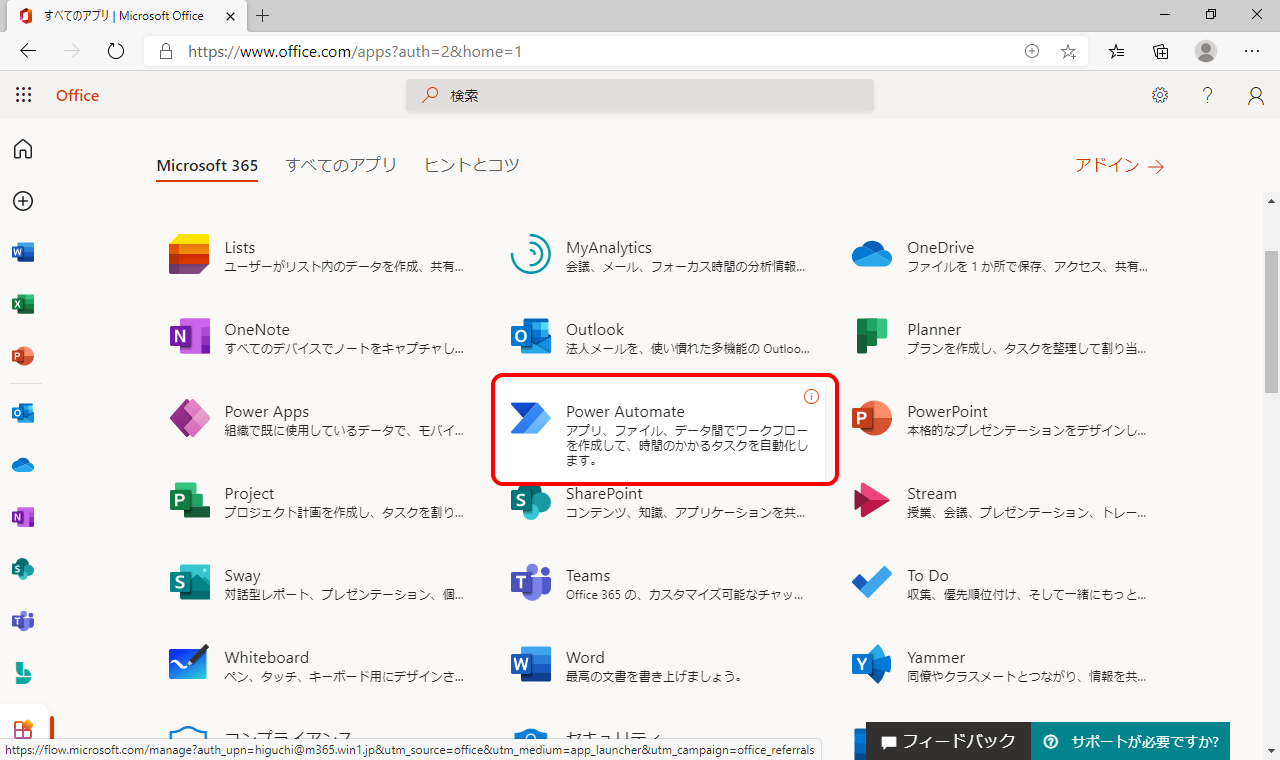Open the Yammer app icon
Viewport: 1280px width, 760px height.
(872, 665)
